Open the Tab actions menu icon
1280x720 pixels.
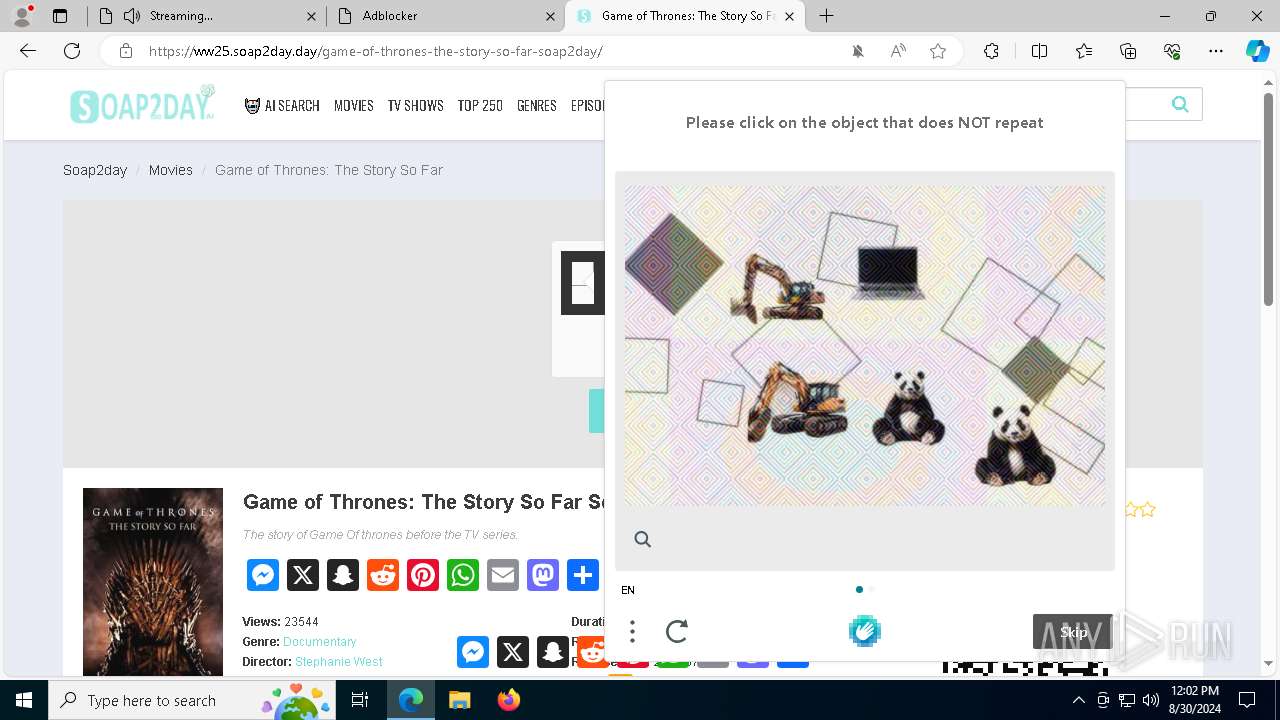click(60, 16)
